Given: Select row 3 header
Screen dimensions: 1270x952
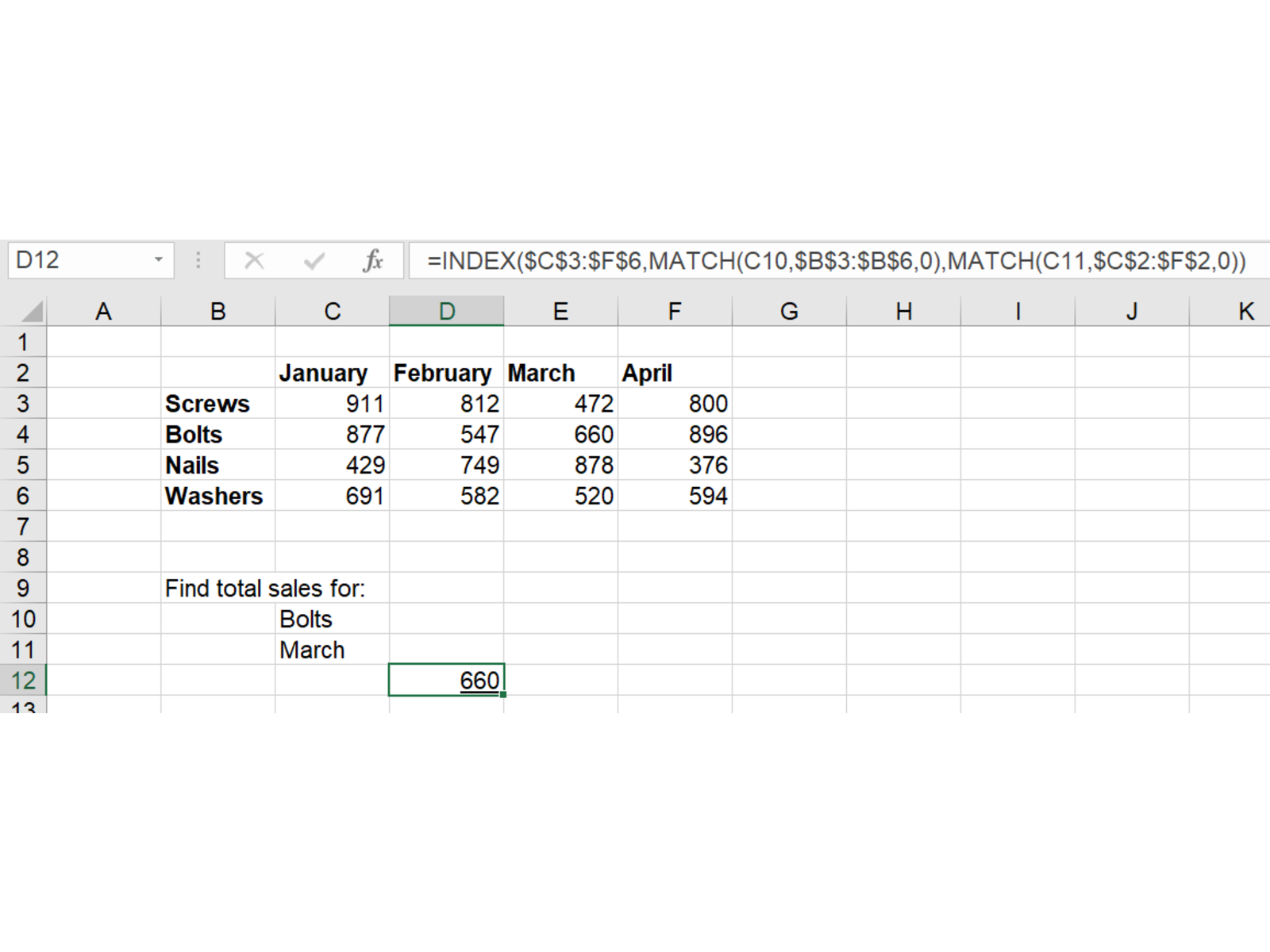Looking at the screenshot, I should pyautogui.click(x=23, y=404).
